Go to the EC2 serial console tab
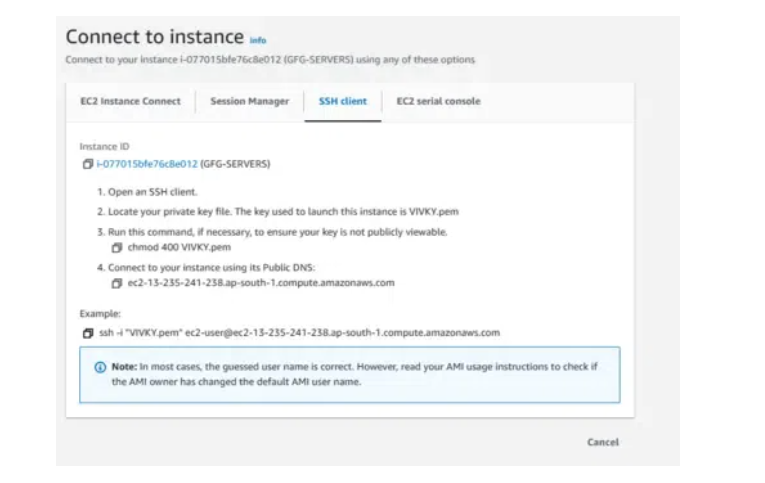 pyautogui.click(x=438, y=101)
